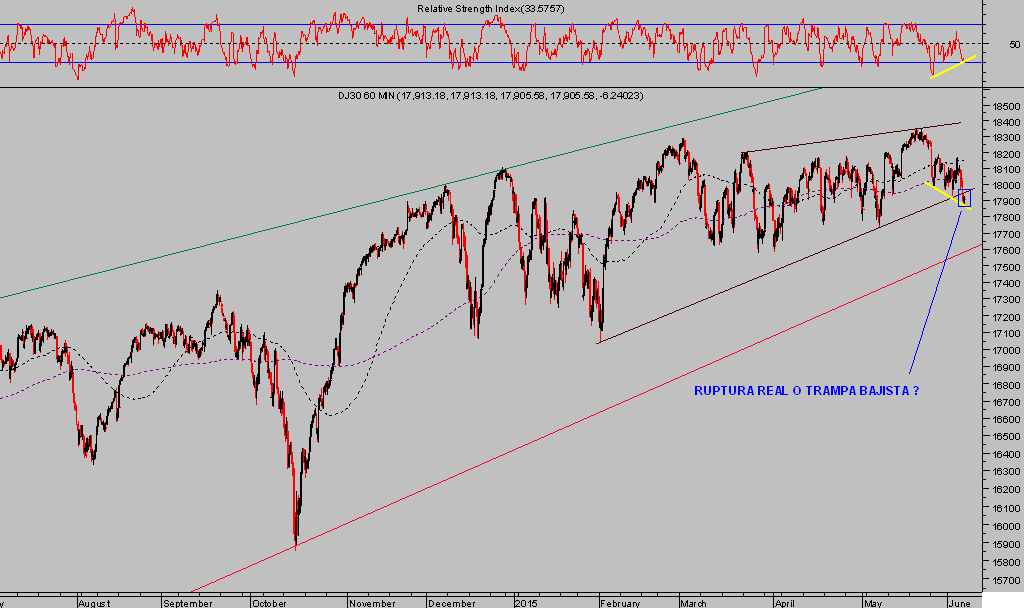1024x608 pixels.
Task: Select the green upper channel trendline
Action: click(x=400, y=198)
